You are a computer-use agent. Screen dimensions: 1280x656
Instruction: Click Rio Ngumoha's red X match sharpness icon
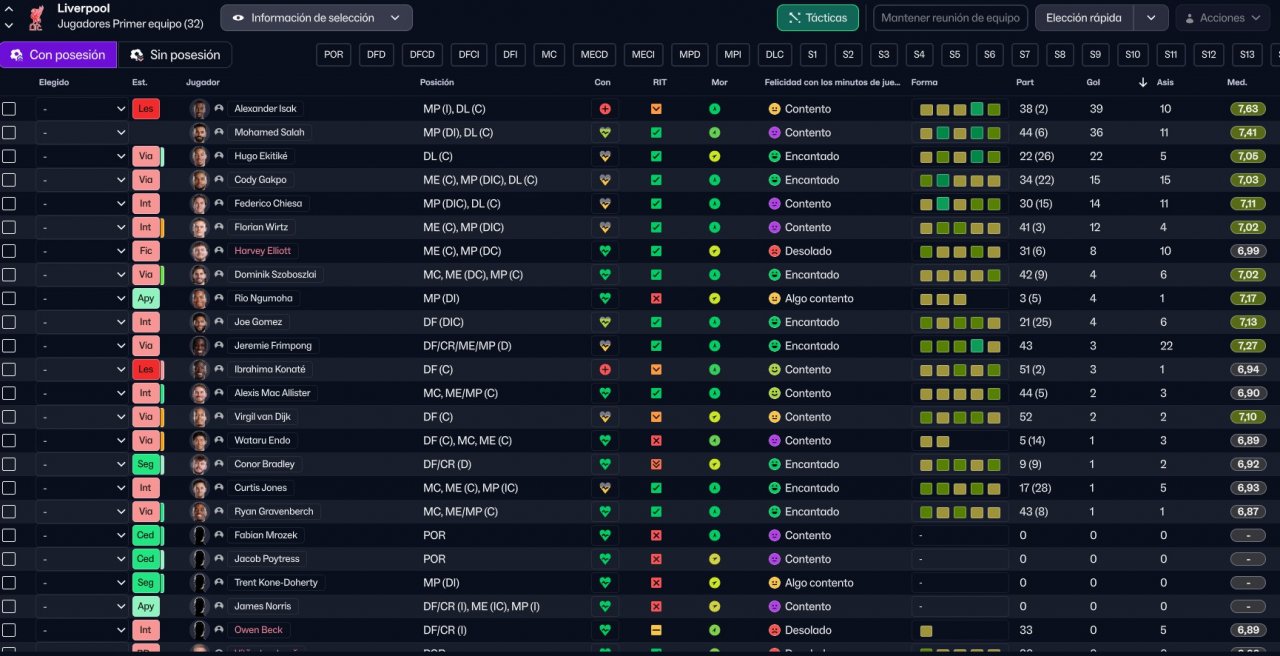[656, 299]
